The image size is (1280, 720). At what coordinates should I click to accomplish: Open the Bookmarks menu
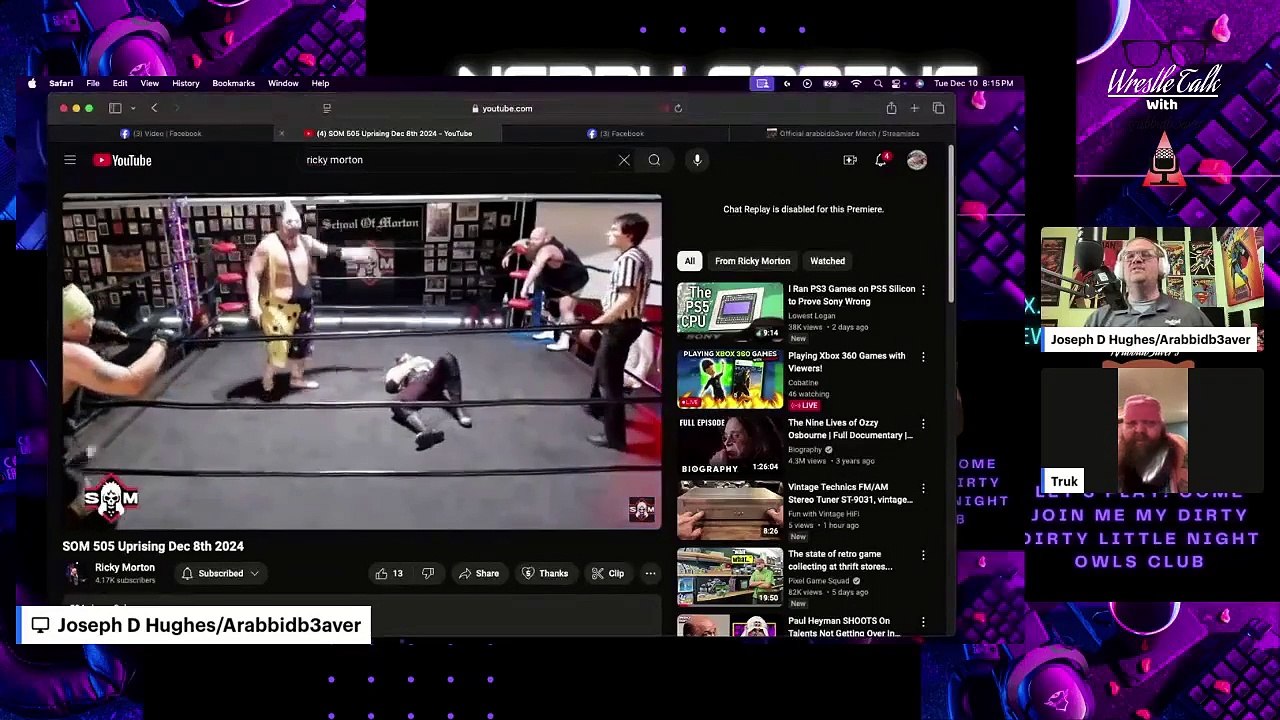(x=233, y=83)
